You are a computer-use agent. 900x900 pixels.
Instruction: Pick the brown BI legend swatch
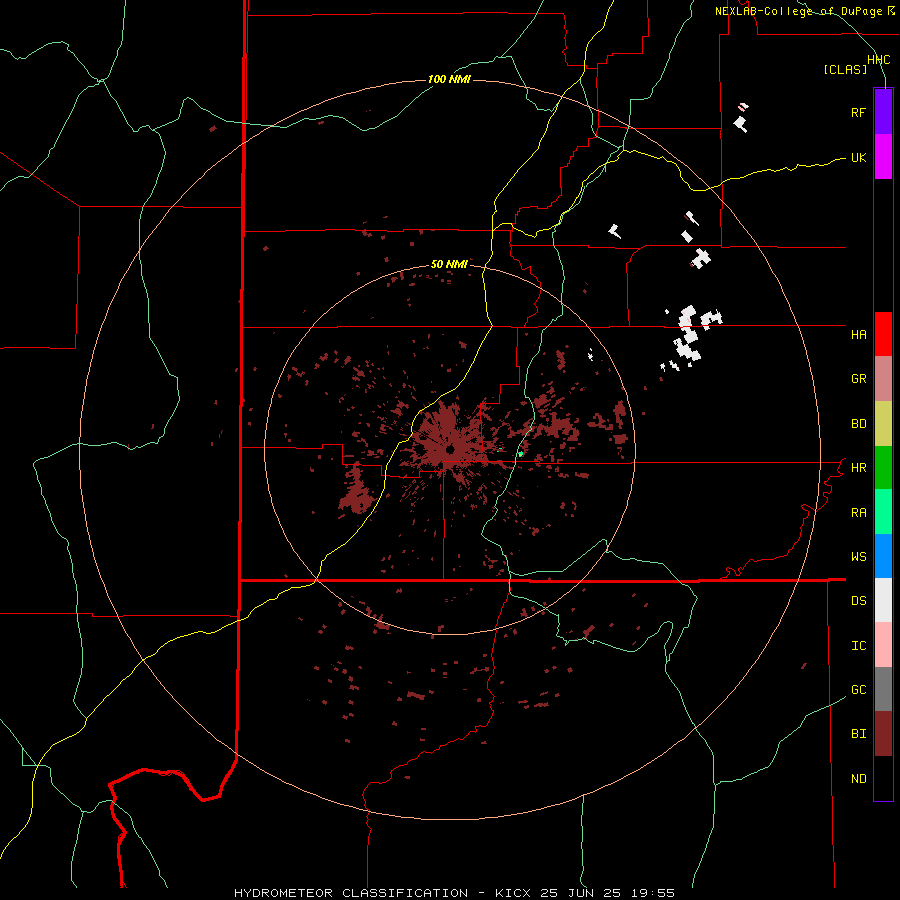883,734
